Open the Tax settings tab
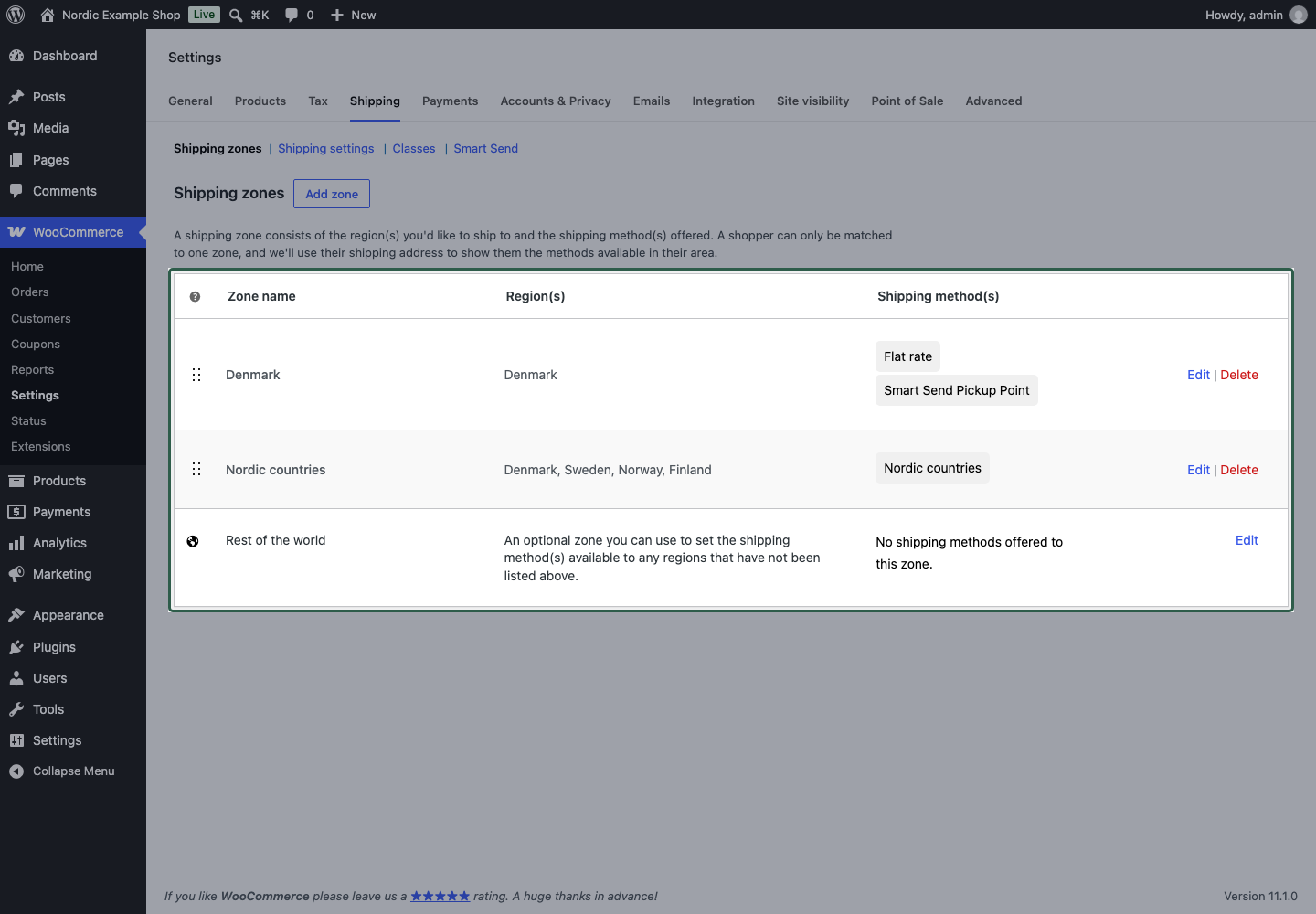 click(x=318, y=101)
